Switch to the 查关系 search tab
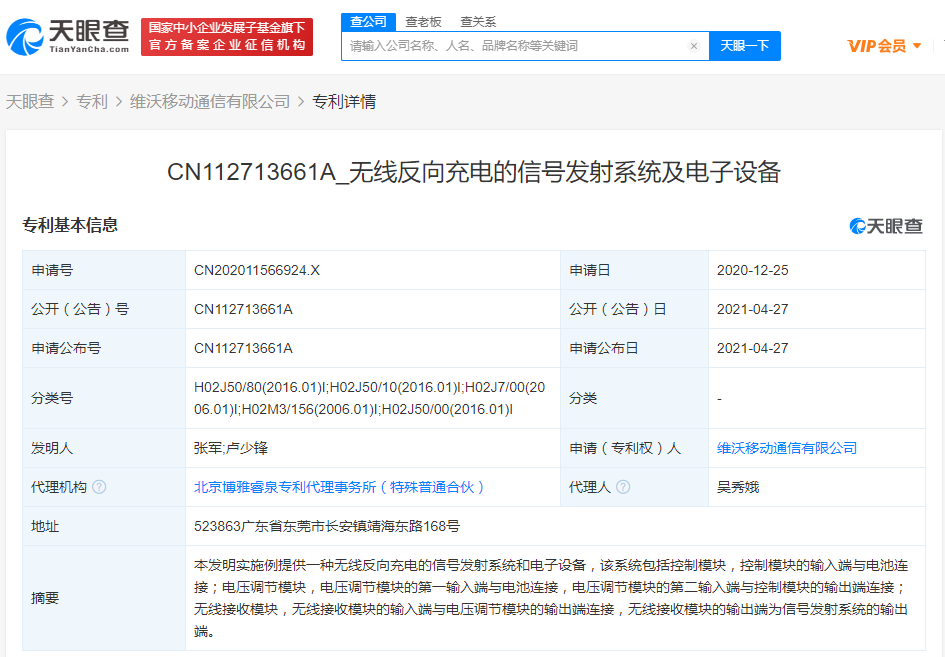 point(478,22)
